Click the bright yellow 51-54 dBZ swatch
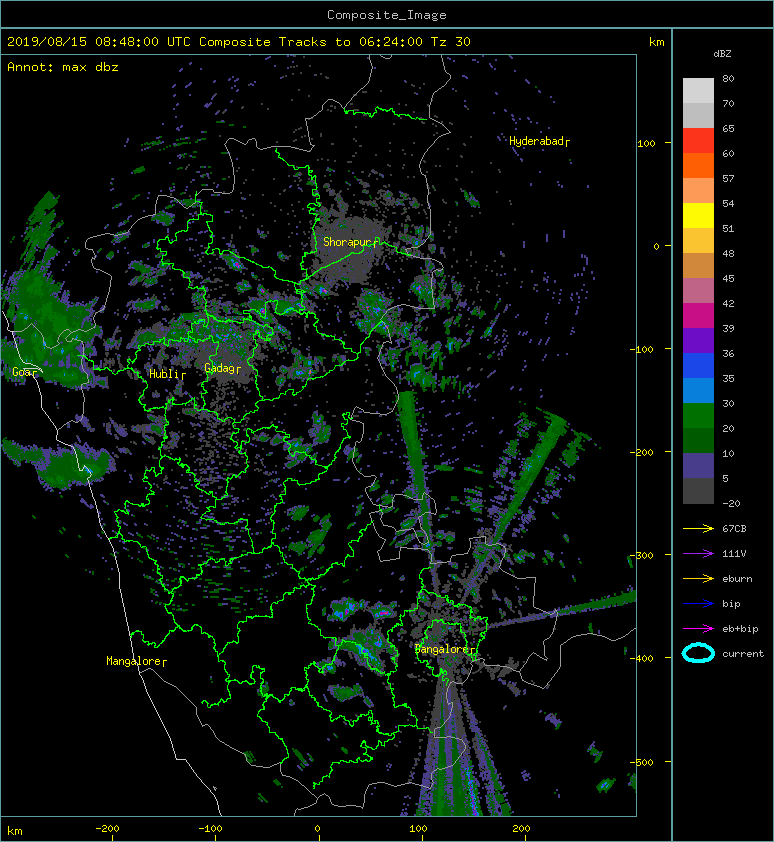The height and width of the screenshot is (842, 774). pyautogui.click(x=698, y=215)
